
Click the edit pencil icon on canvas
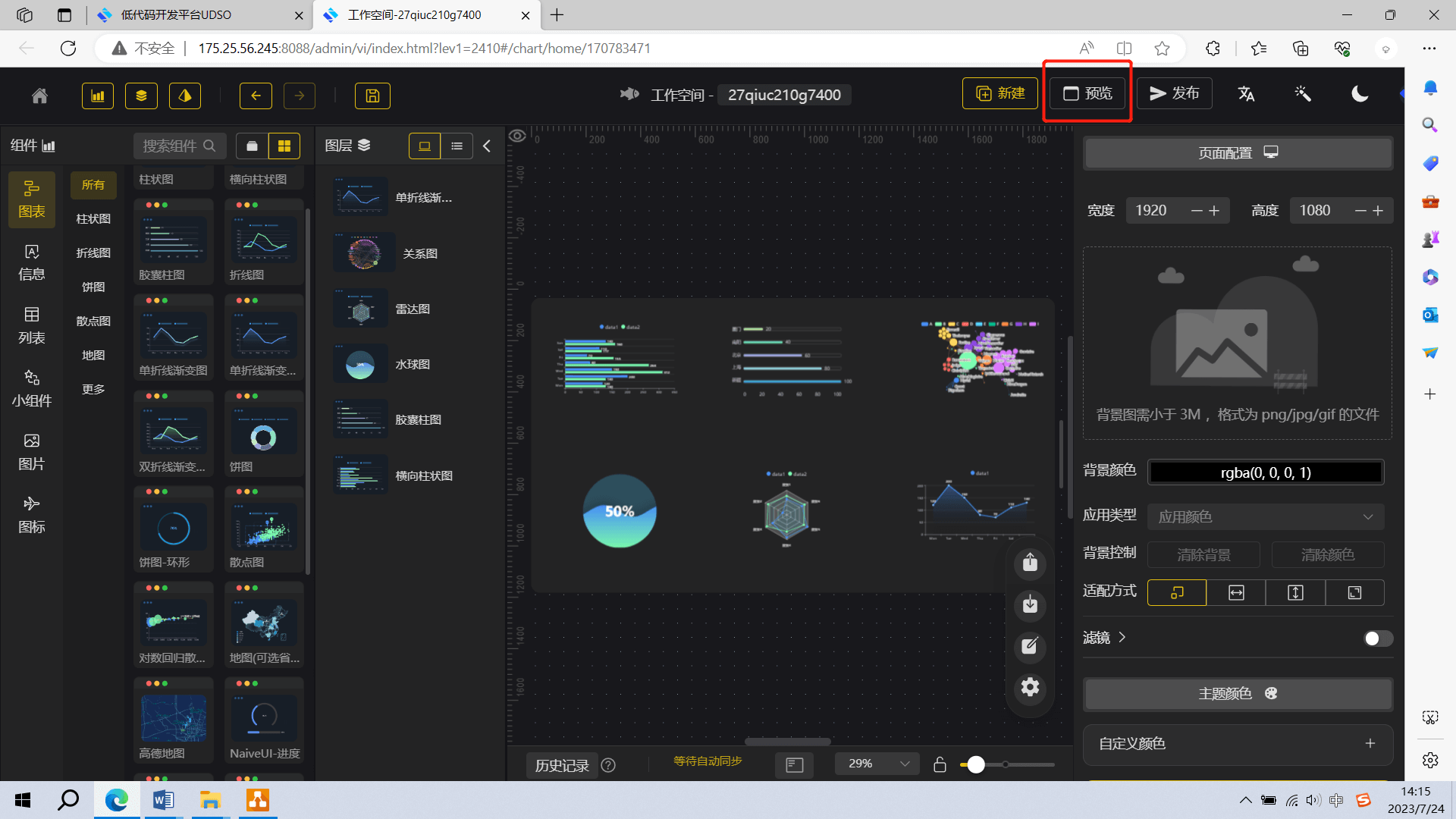click(x=1030, y=646)
